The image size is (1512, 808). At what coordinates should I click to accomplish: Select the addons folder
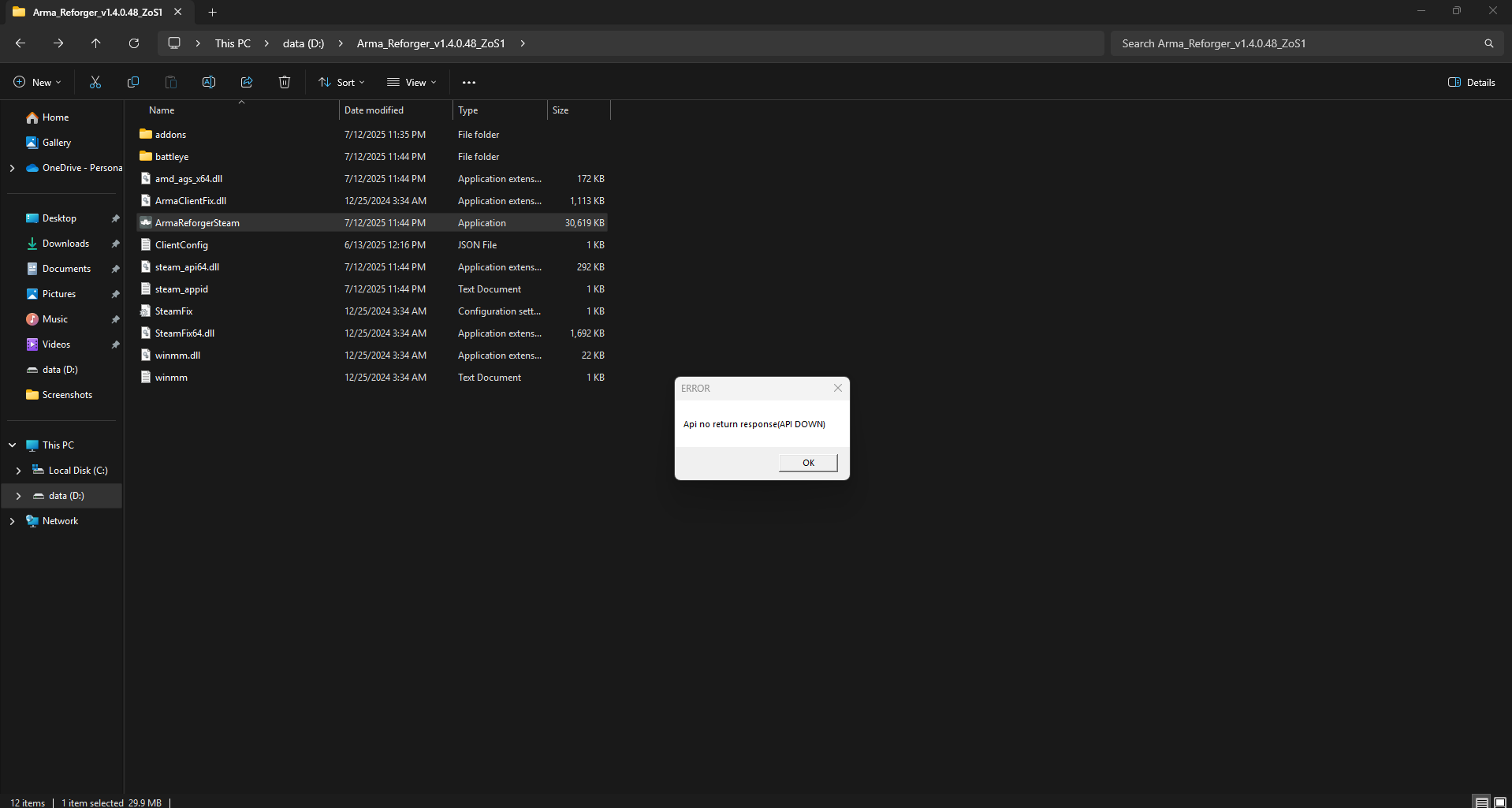click(372, 135)
